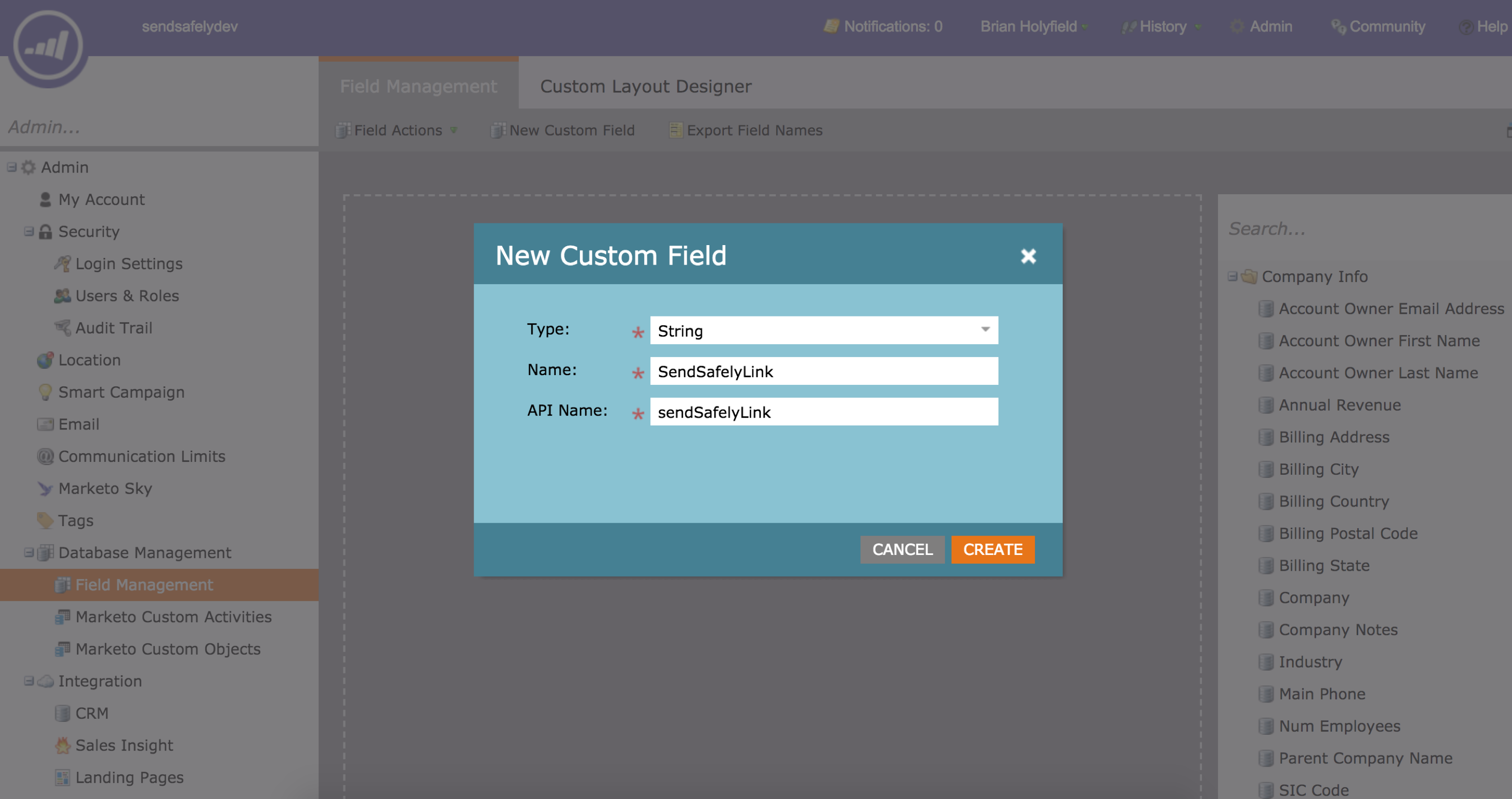Select Industry field in list
This screenshot has height=799, width=1512.
(x=1310, y=662)
